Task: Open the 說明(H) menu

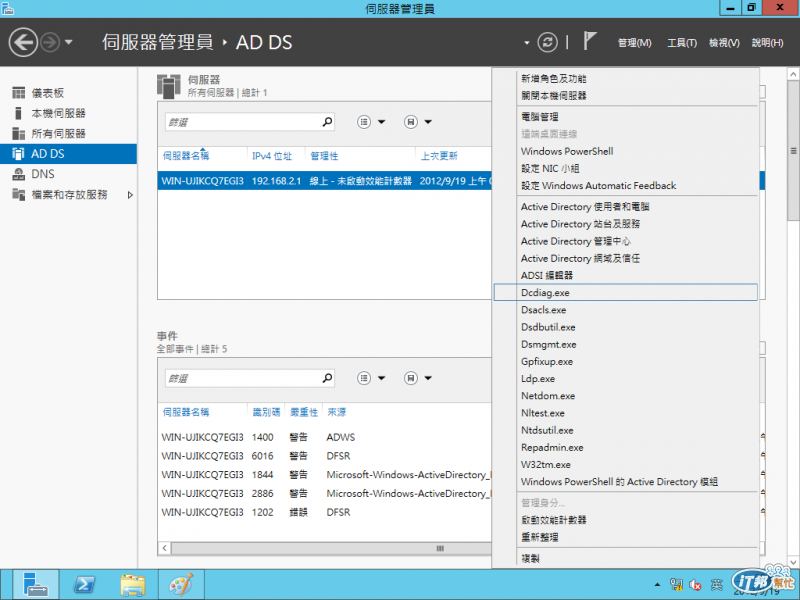Action: click(x=767, y=43)
